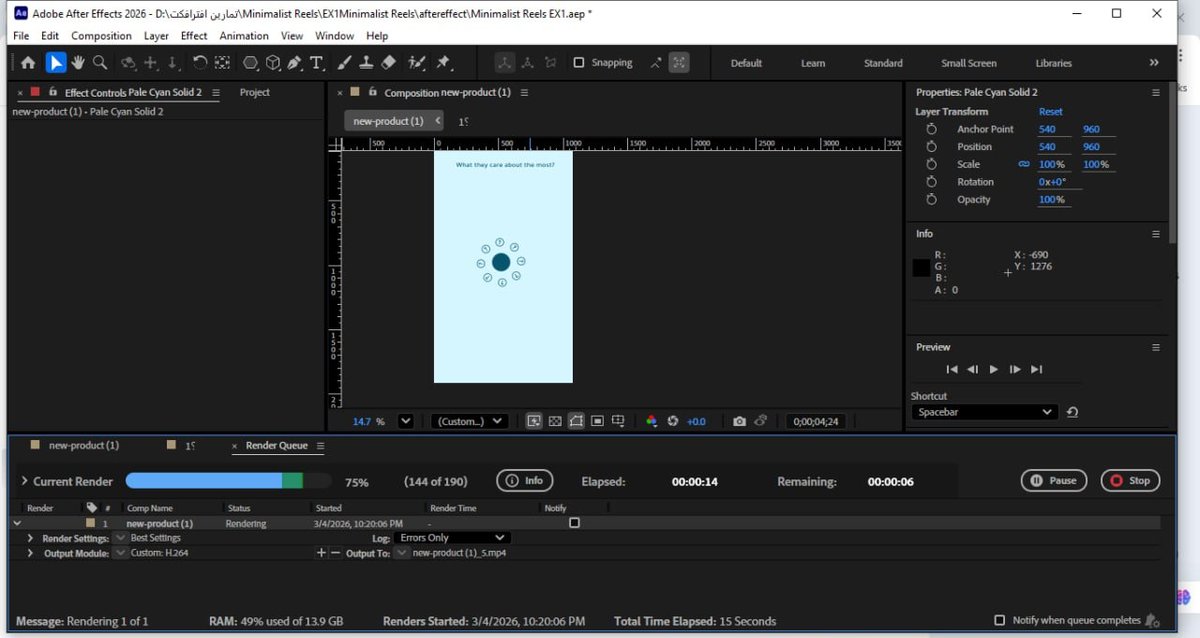Image resolution: width=1200 pixels, height=638 pixels.
Task: Tick the Notify box for new-product (1)
Action: (574, 523)
